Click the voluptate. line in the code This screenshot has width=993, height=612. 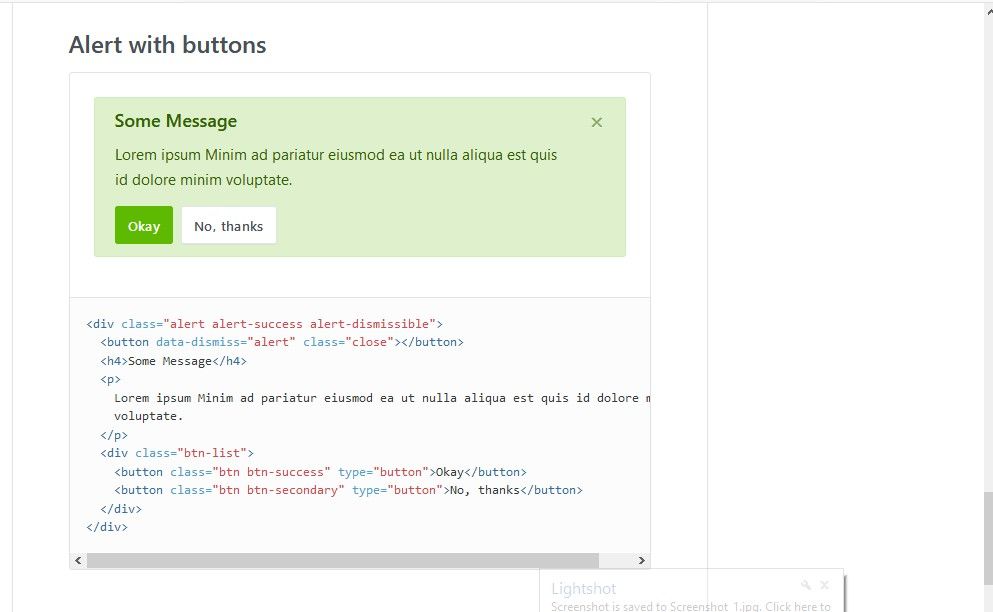point(148,416)
